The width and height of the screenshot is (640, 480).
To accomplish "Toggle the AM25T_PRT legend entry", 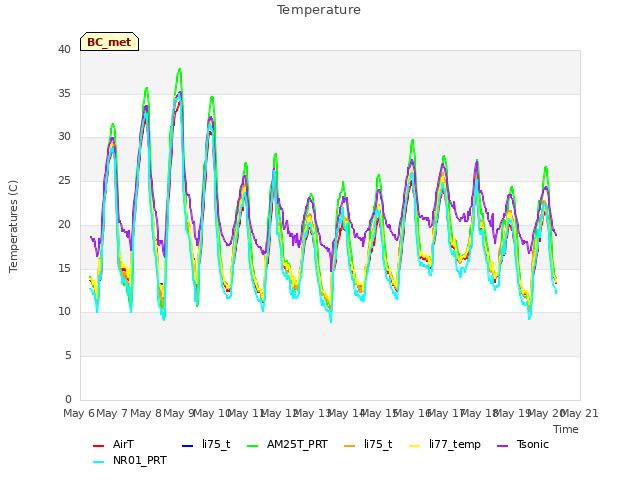I will (287, 444).
